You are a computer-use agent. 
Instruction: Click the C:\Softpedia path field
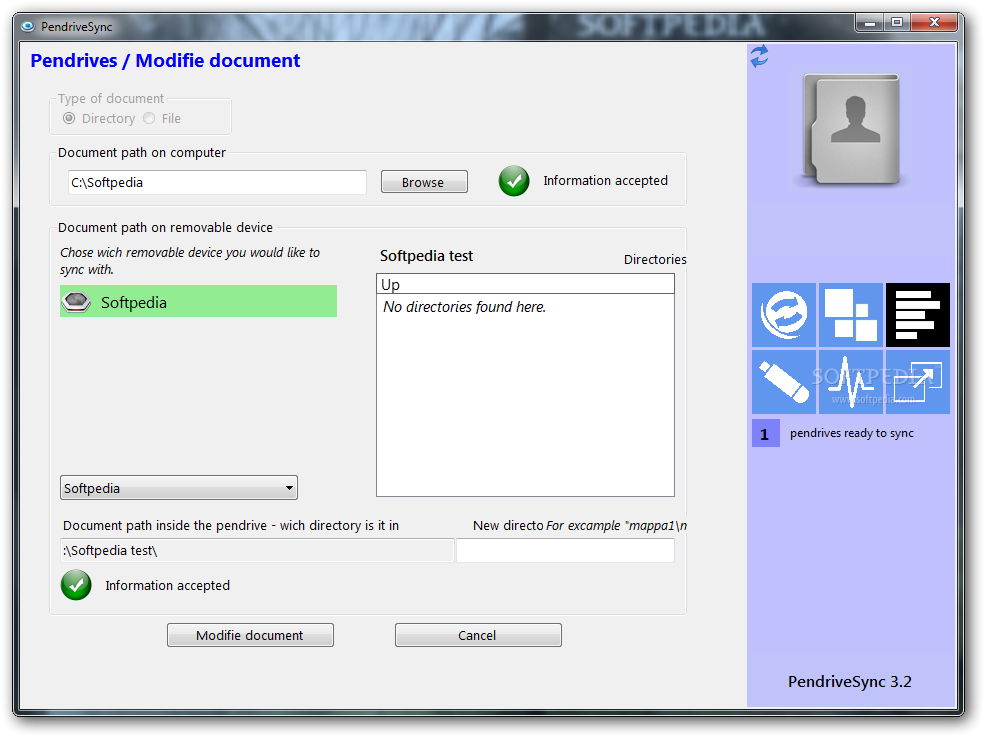tap(217, 182)
